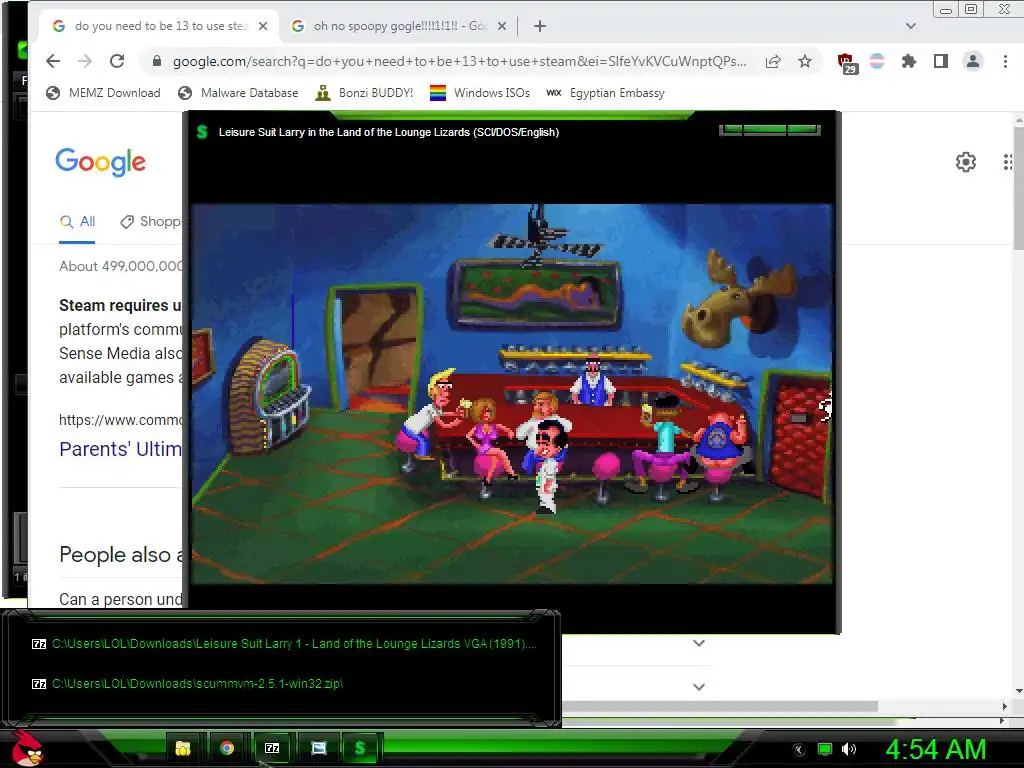Close the 'do you need to be 13' tab
Screen dimensions: 1024x768
[263, 26]
